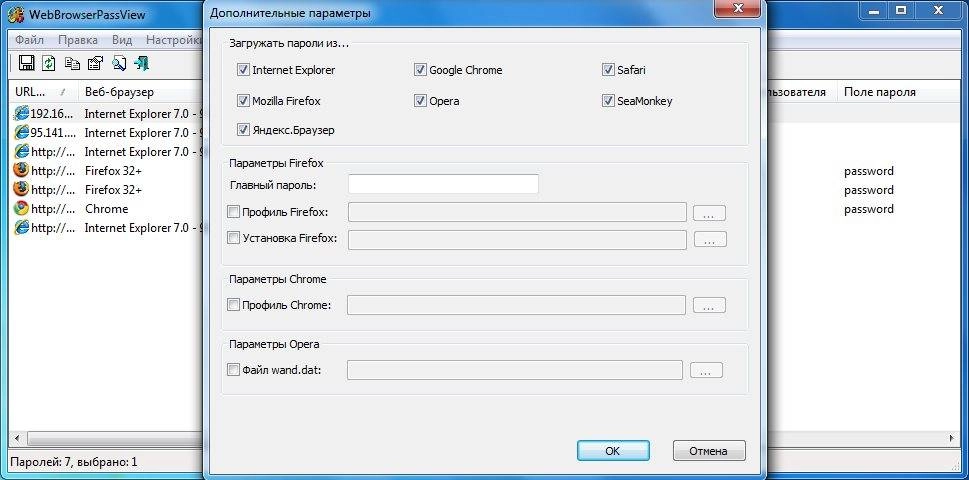
Task: Enable the Профиль Chrome checkbox
Action: pos(233,305)
